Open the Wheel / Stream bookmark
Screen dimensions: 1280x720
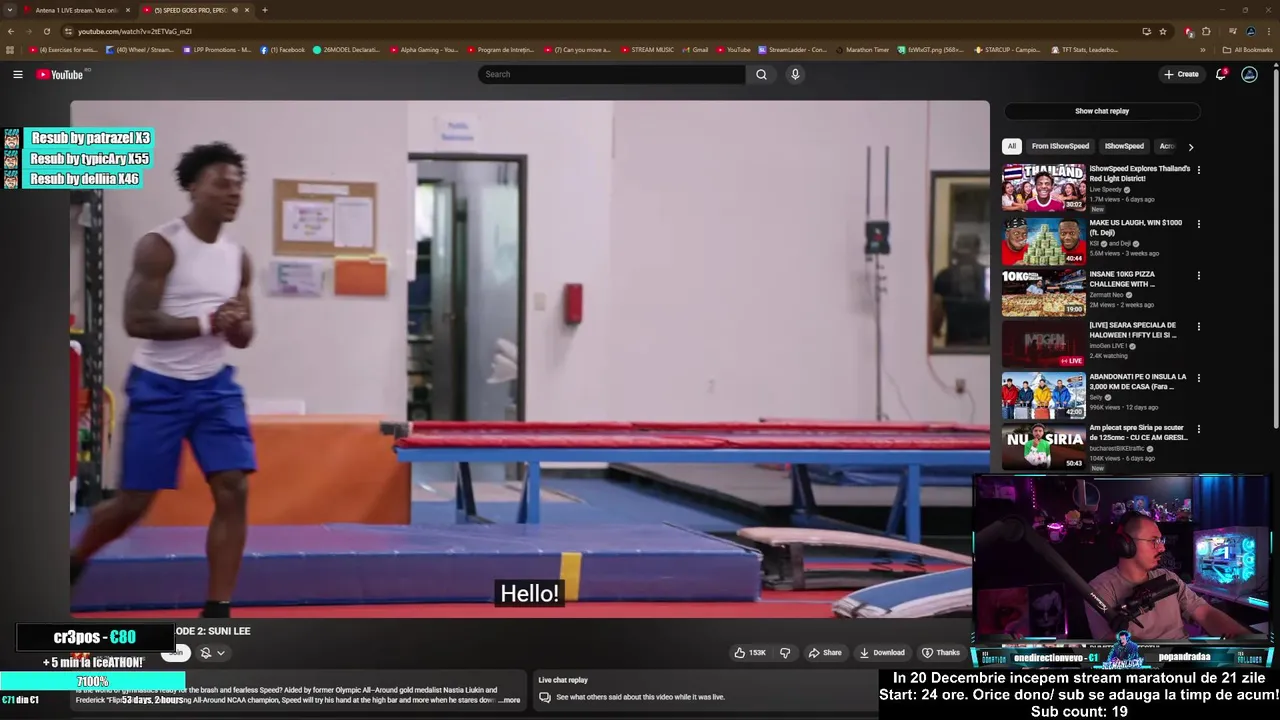[x=140, y=50]
